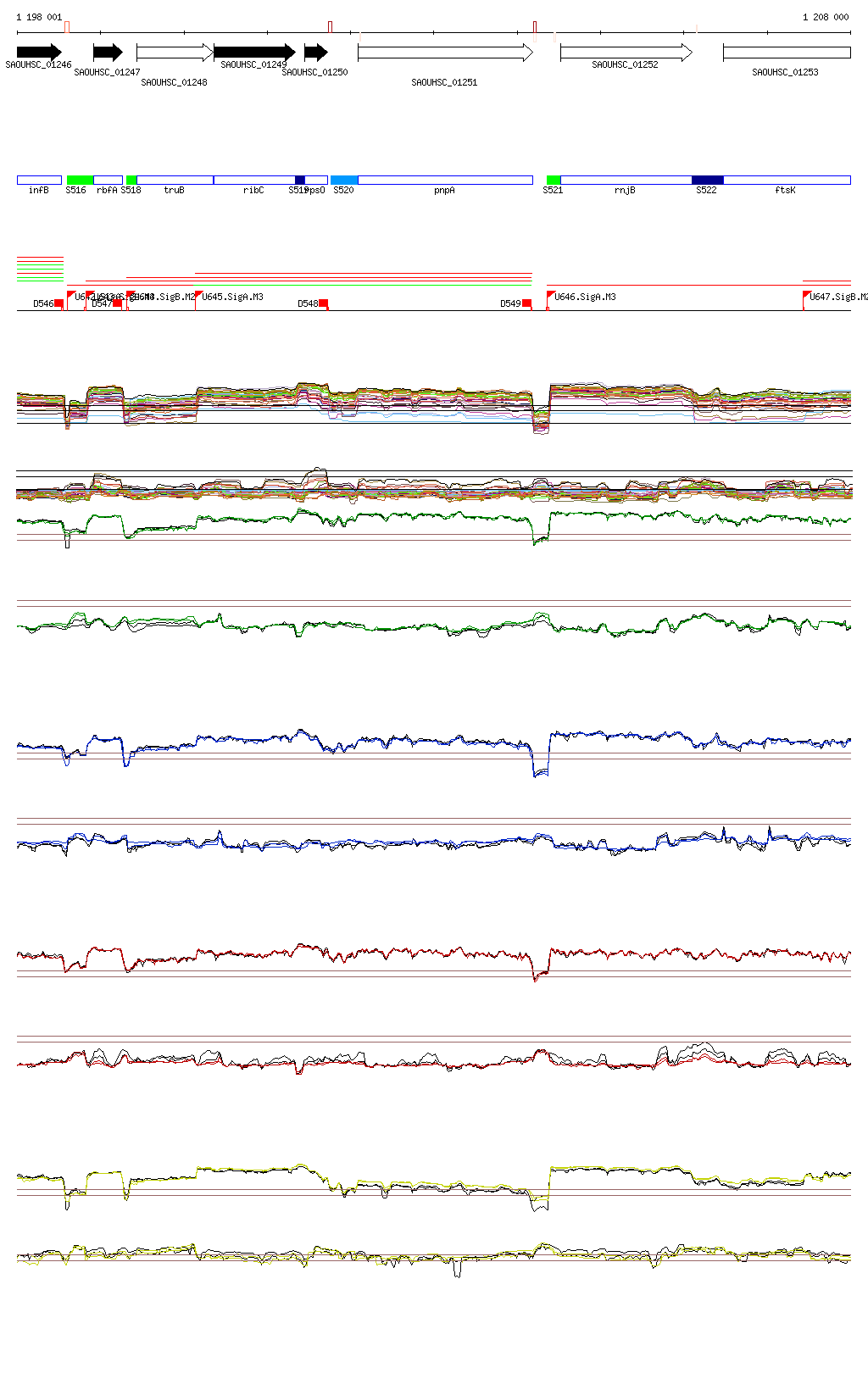Click the SAOUHSC_01252 white gene arrow
Screen dimensions: 868x1390
[626, 53]
